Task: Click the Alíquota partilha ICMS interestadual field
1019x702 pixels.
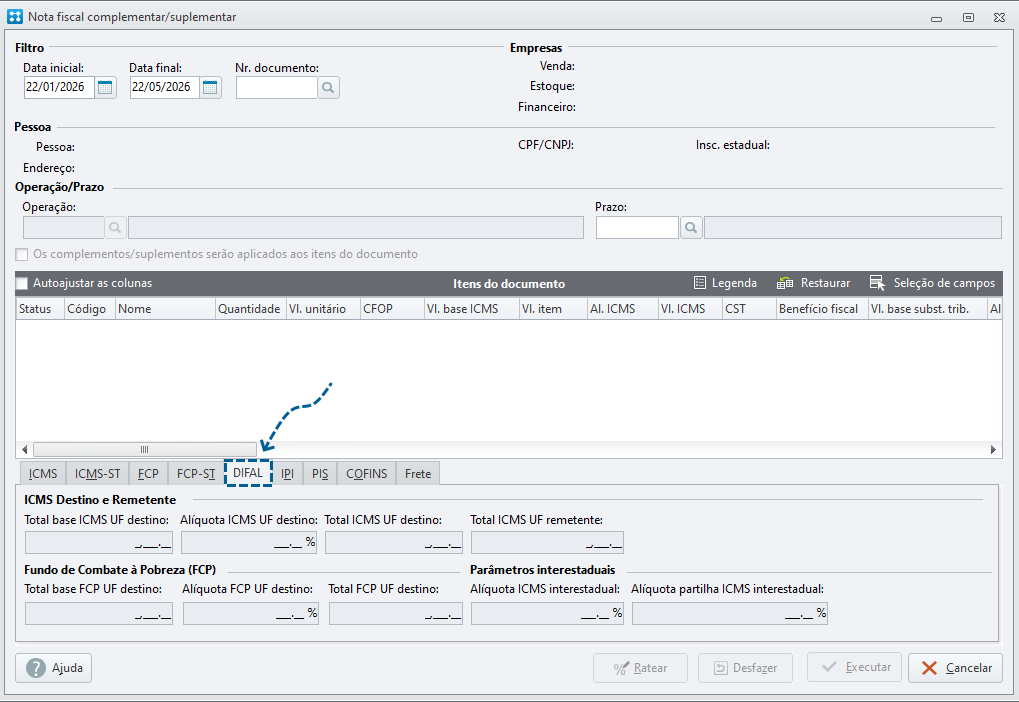Action: [x=730, y=613]
